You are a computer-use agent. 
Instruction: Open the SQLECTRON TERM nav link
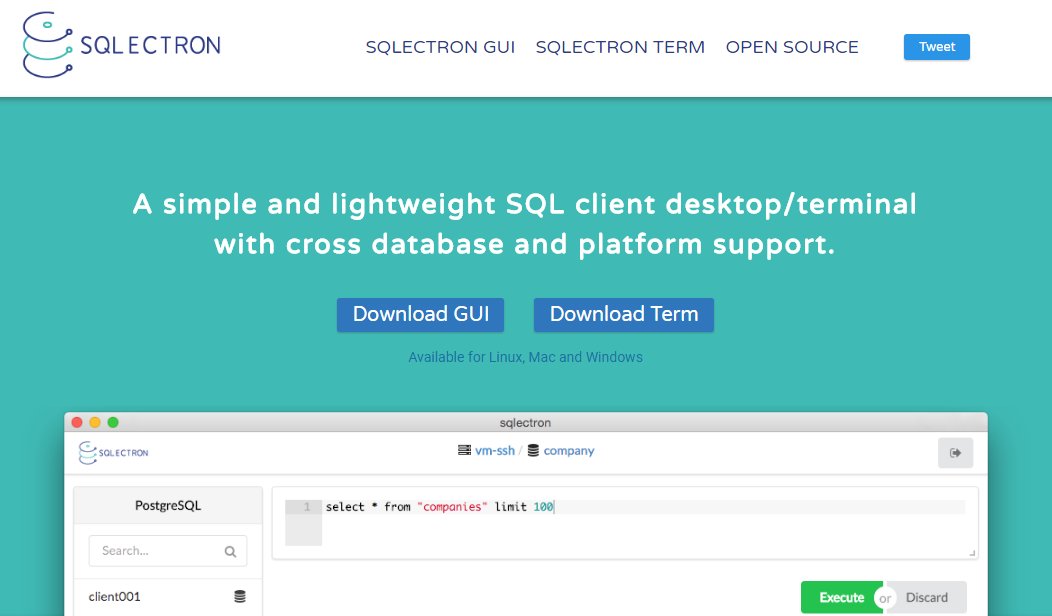(x=620, y=47)
